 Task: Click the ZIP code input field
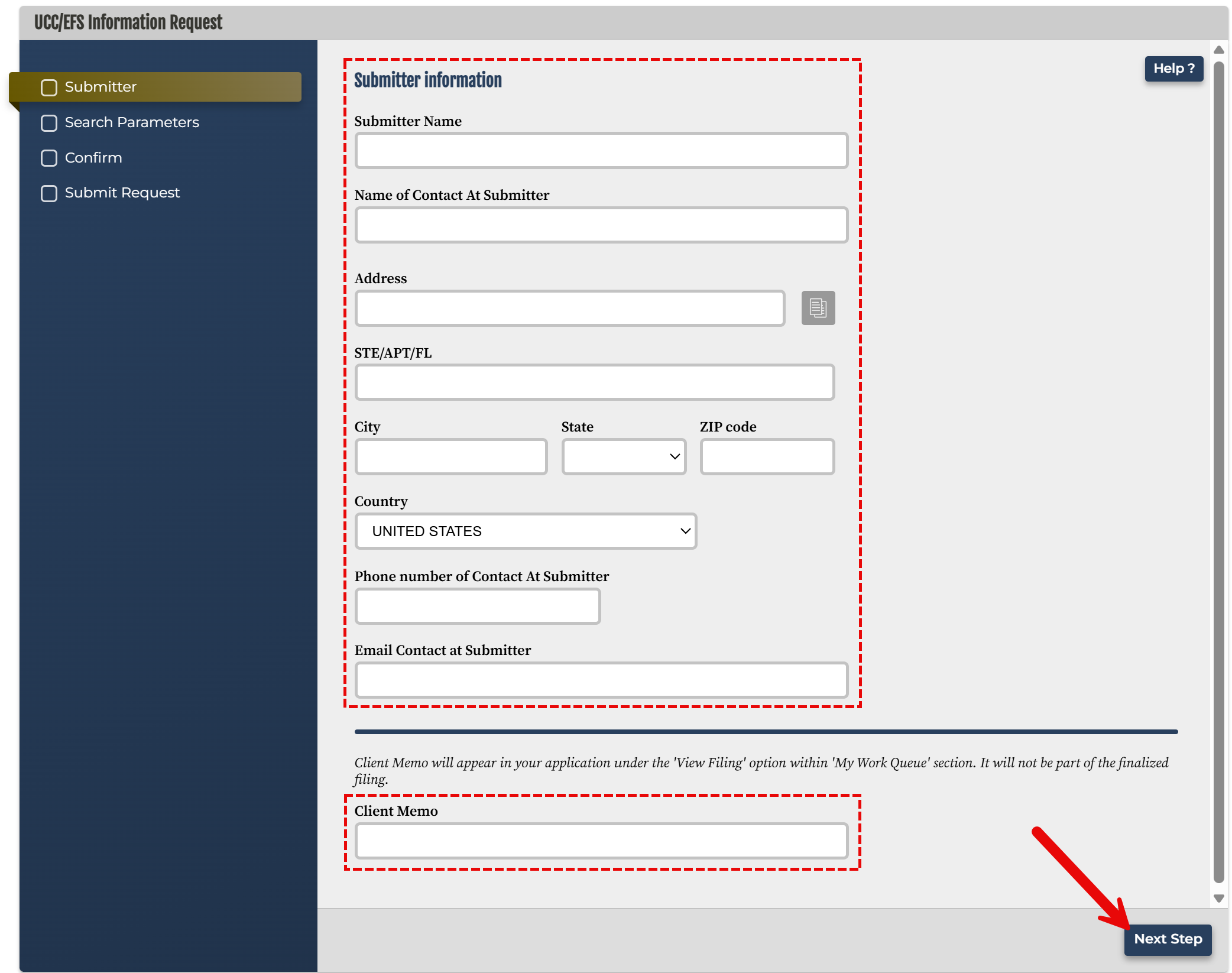767,456
